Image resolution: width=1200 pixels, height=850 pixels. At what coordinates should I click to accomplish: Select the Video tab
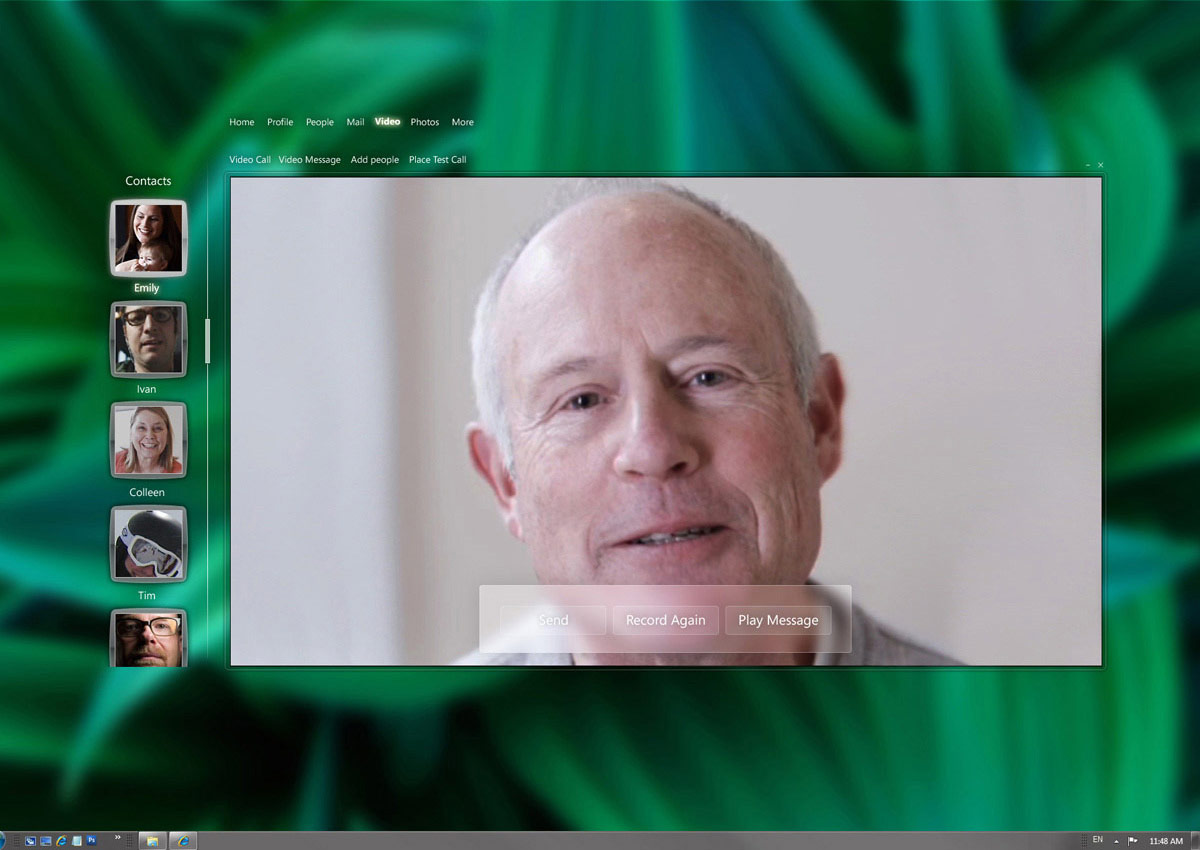coord(388,122)
